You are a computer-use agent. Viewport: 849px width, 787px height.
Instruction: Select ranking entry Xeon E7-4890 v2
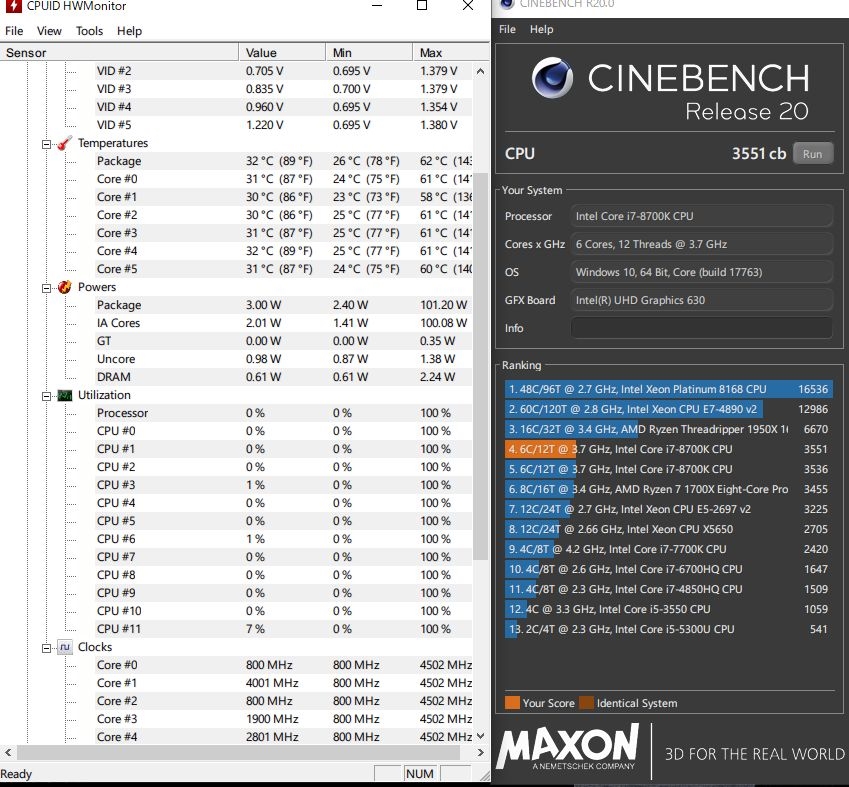click(x=669, y=409)
